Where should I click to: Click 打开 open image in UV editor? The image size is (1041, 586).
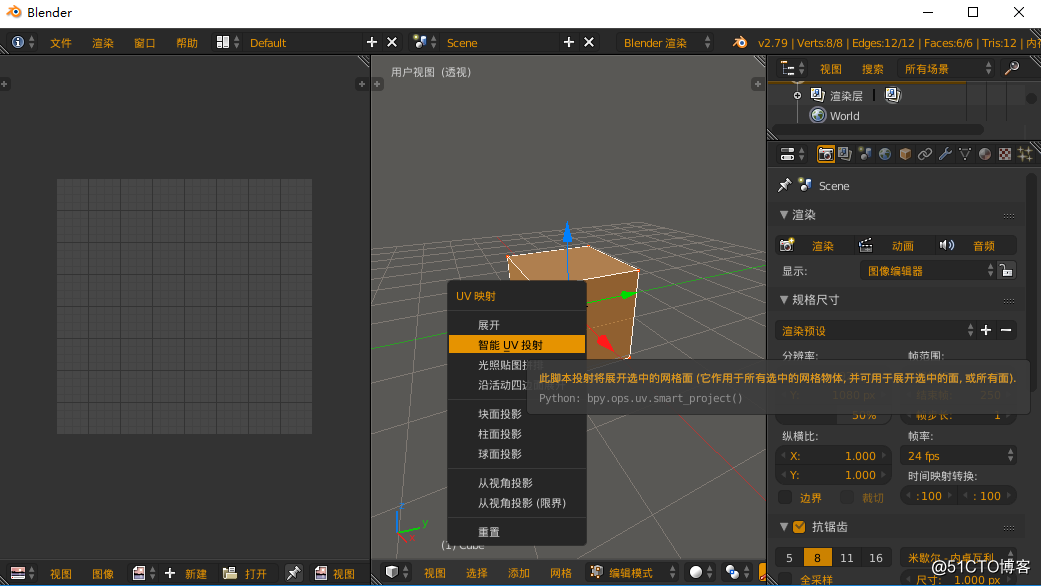click(x=246, y=573)
